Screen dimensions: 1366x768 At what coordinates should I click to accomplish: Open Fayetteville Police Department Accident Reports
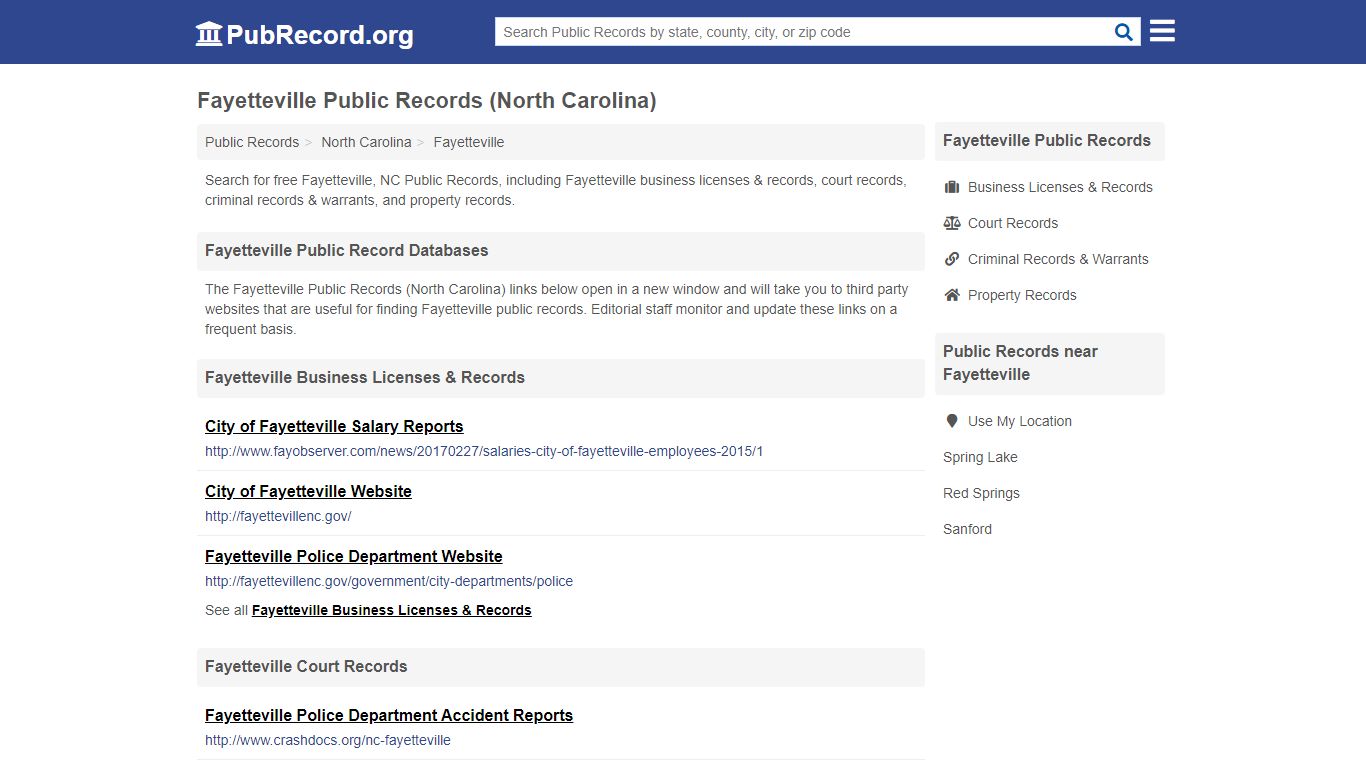click(389, 715)
